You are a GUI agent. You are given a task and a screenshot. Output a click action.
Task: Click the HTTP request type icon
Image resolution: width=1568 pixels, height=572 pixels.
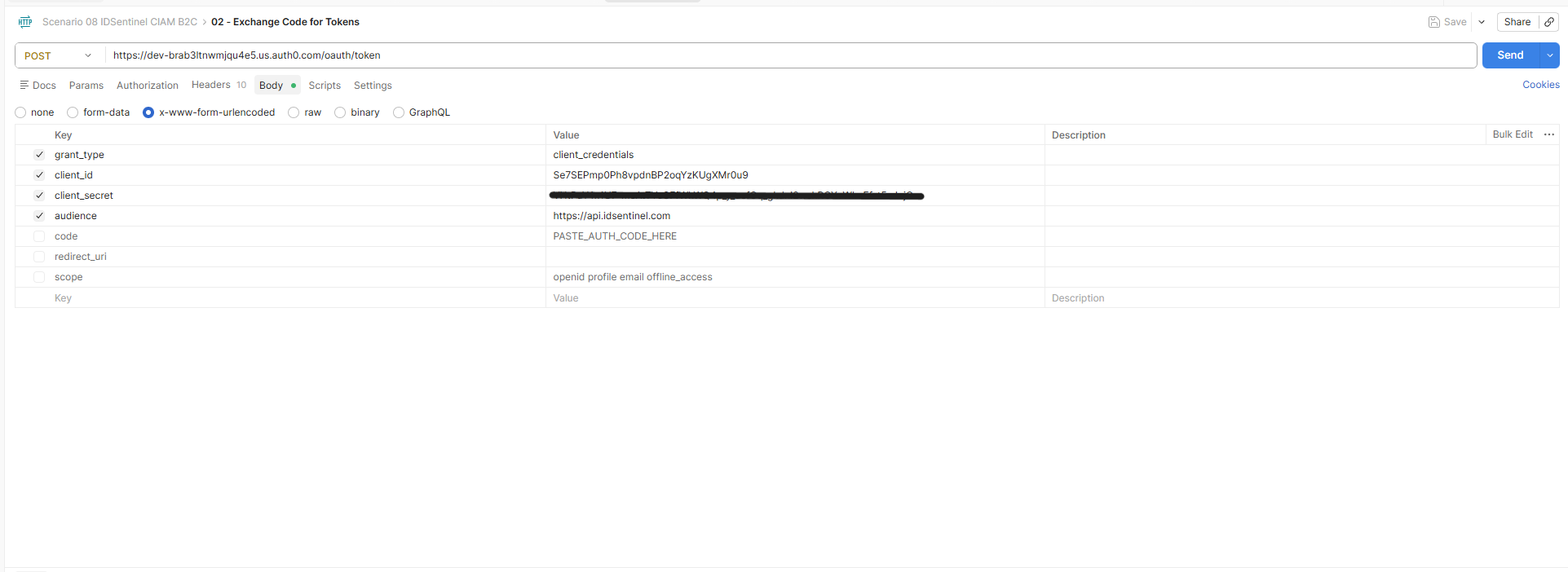[x=25, y=22]
